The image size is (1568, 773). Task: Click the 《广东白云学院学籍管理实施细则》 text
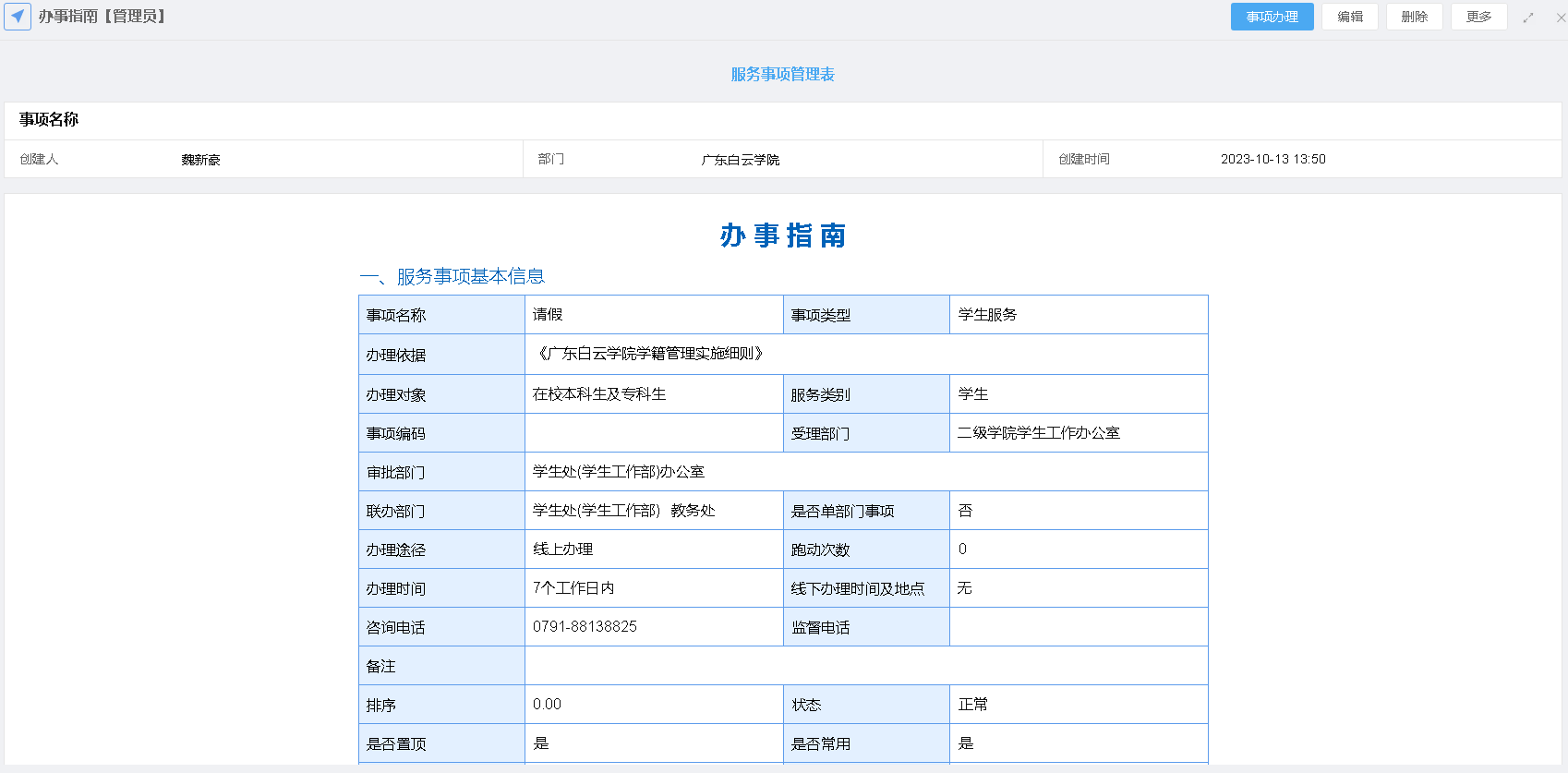[650, 354]
